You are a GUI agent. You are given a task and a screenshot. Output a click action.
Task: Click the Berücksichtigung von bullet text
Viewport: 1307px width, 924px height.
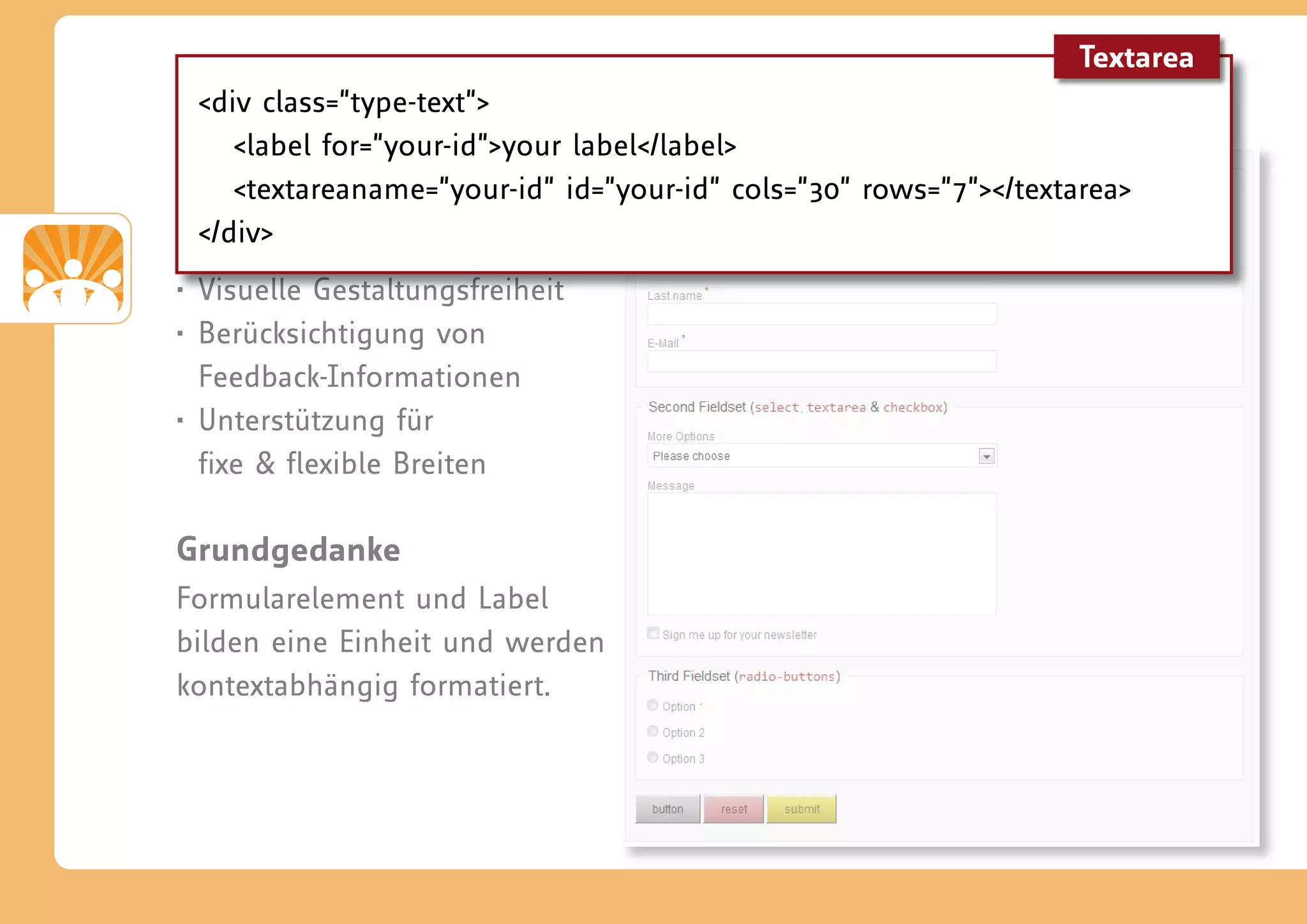tap(342, 334)
